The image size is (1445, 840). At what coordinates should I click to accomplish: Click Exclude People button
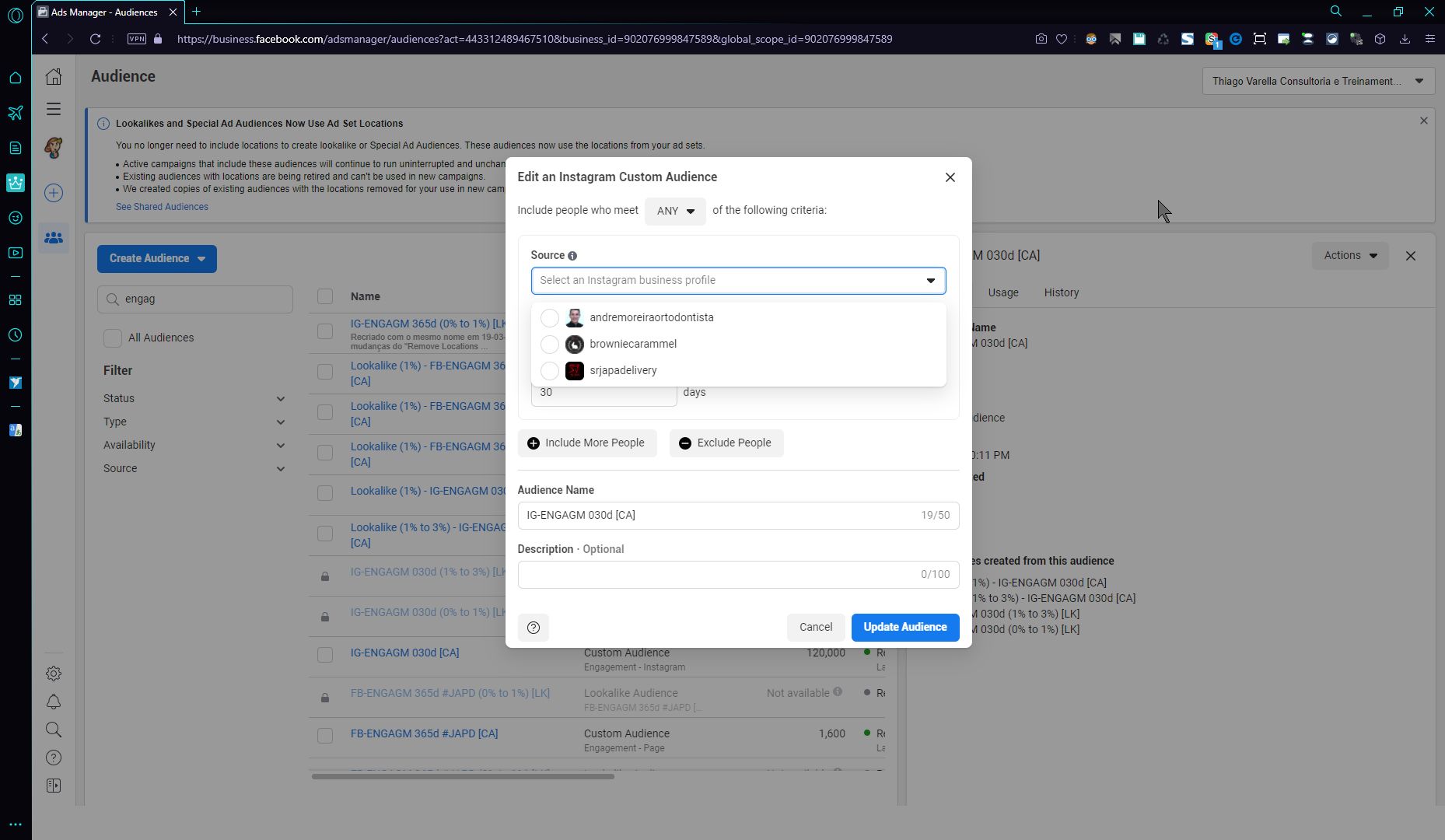(x=726, y=443)
